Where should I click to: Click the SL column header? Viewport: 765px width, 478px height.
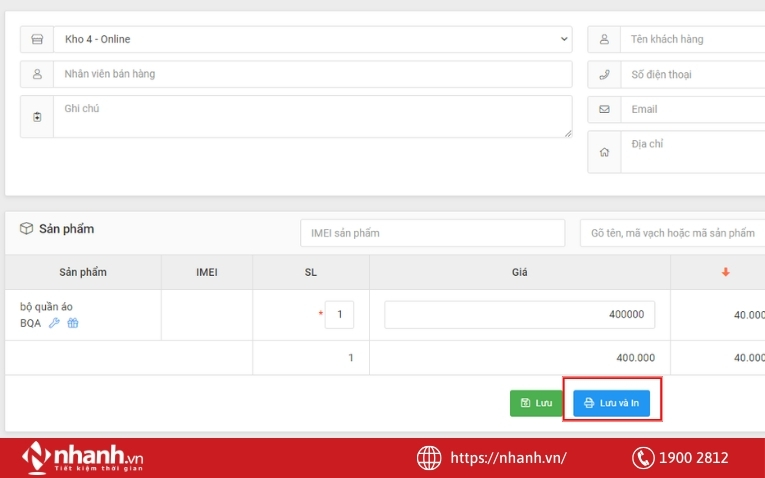tap(311, 272)
